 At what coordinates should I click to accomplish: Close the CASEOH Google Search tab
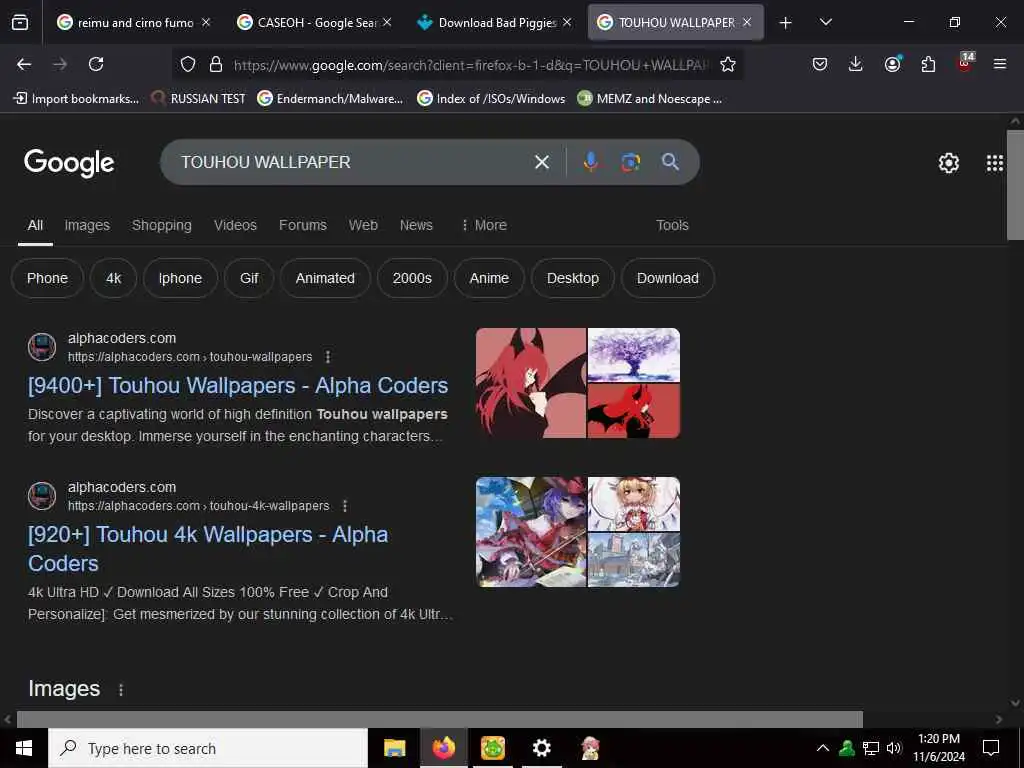pos(387,22)
